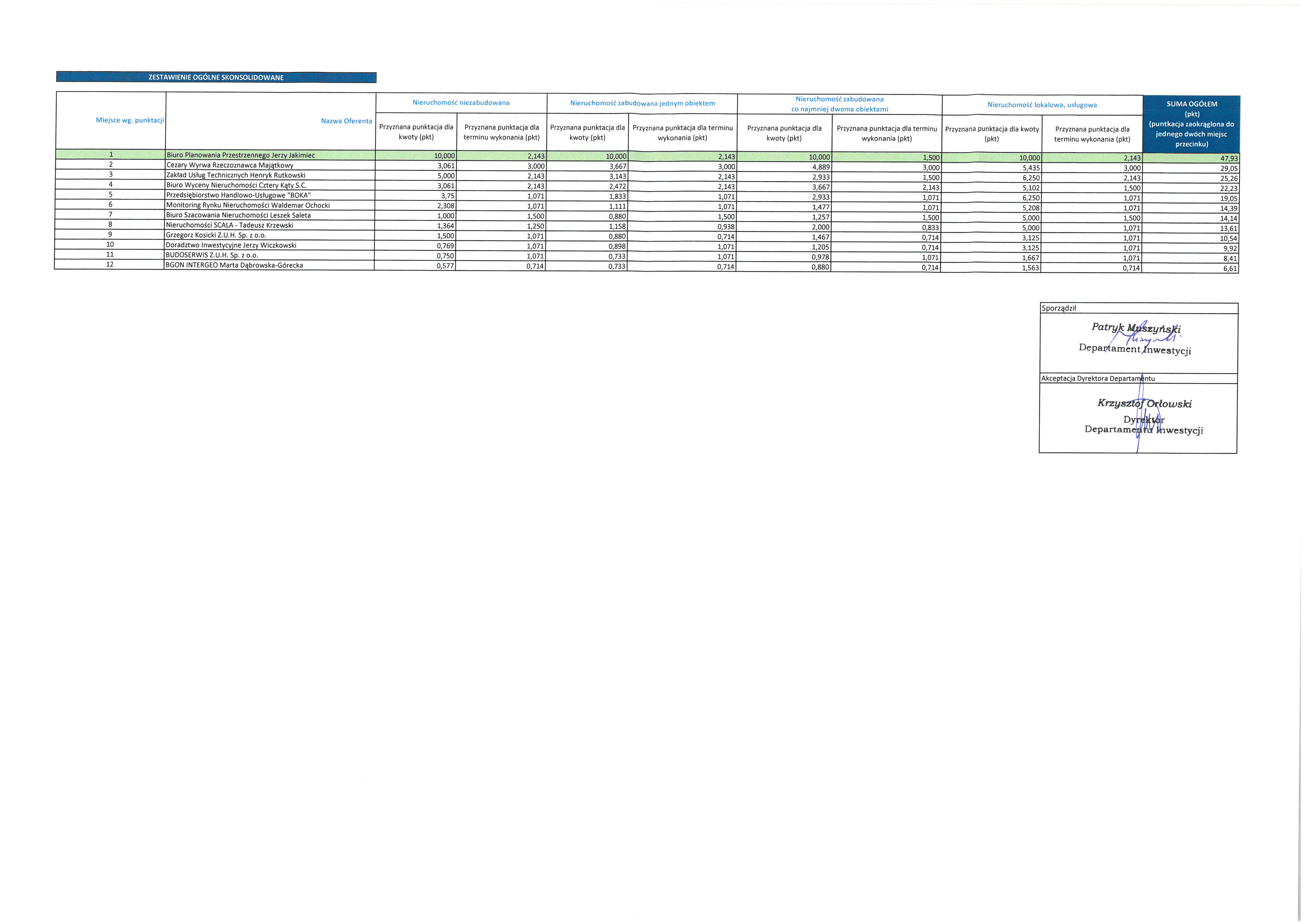
Task: Click the total score 13,61
Action: [x=1229, y=229]
